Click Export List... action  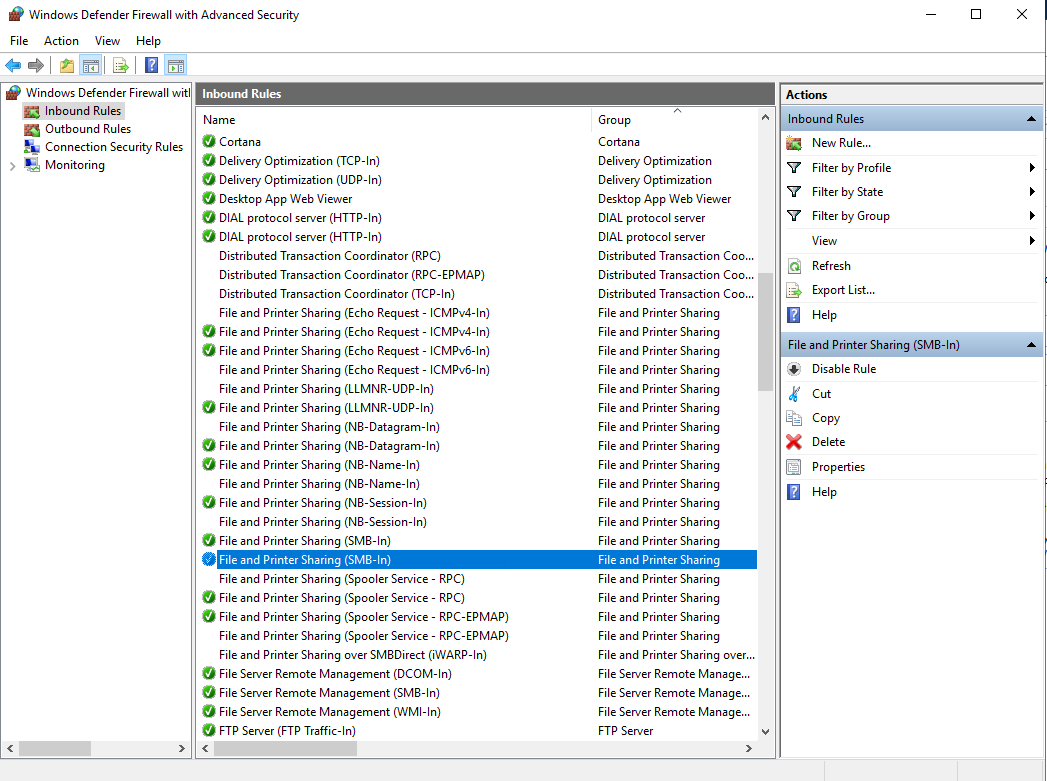pyautogui.click(x=843, y=290)
